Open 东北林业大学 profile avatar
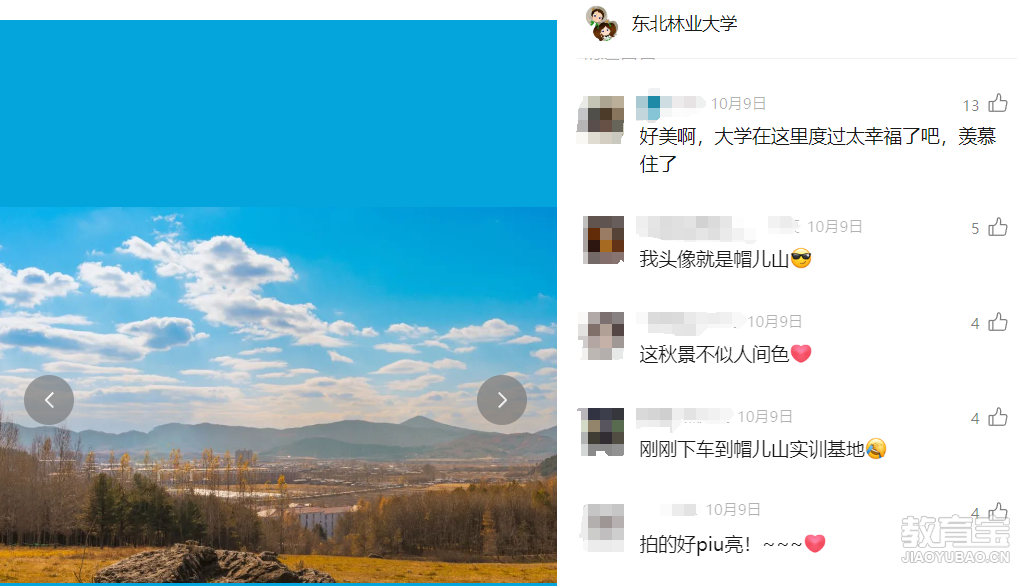 click(x=602, y=24)
